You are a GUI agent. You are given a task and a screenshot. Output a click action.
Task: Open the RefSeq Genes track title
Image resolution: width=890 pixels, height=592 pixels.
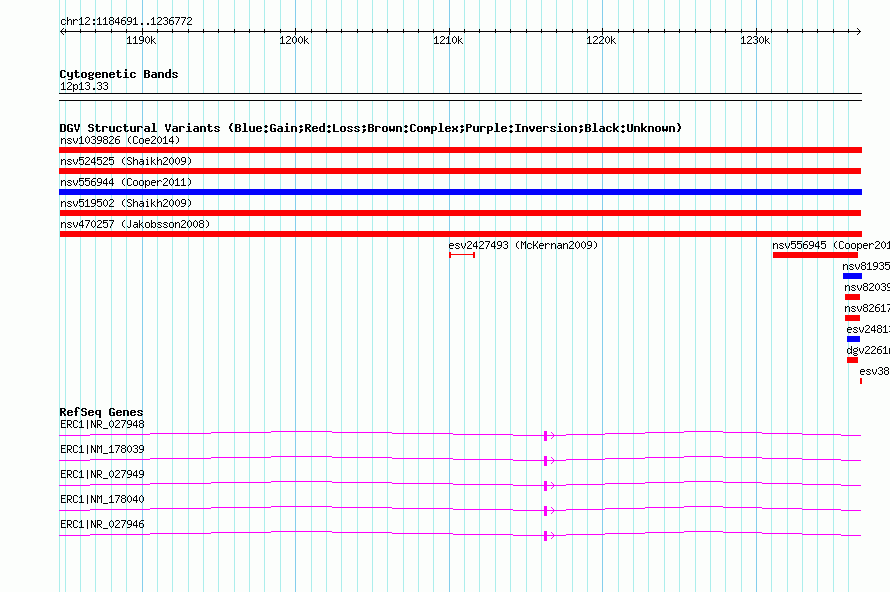(101, 412)
